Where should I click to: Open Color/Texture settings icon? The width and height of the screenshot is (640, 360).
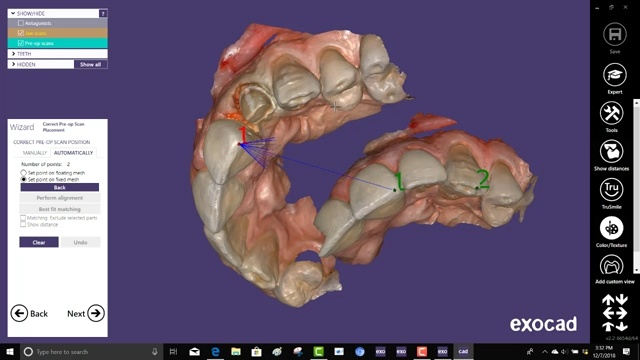coord(611,228)
